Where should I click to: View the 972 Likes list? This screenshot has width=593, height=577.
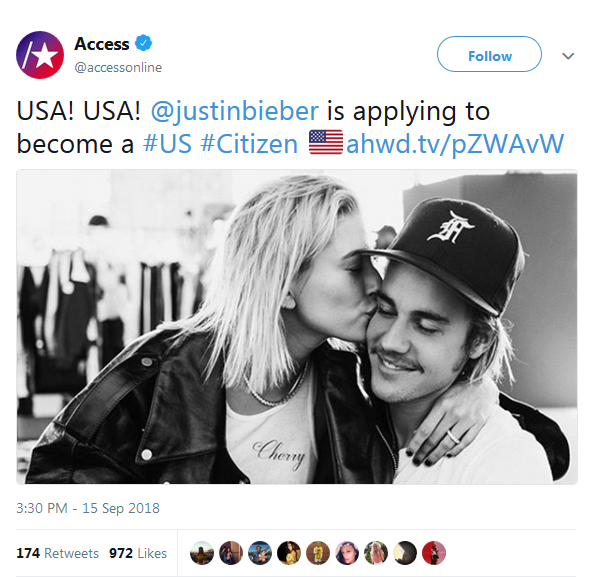click(x=138, y=553)
